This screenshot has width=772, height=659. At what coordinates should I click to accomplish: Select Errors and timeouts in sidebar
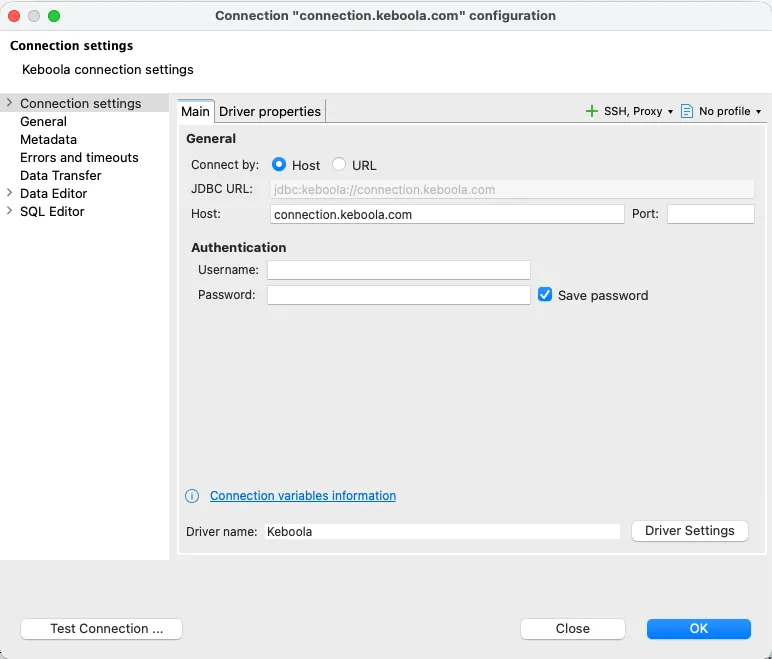[79, 157]
